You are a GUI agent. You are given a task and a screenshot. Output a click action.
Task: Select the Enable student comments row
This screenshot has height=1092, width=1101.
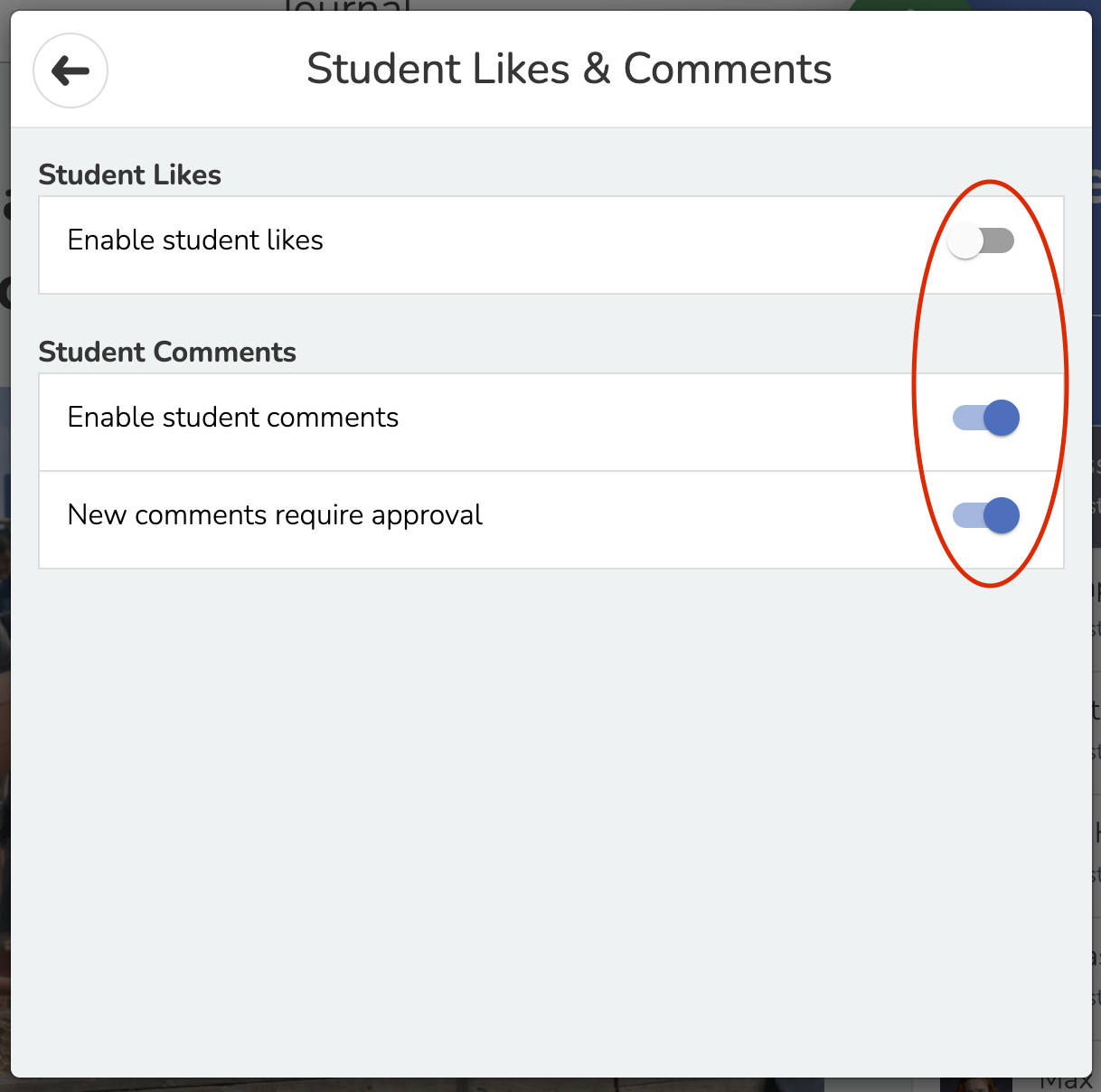click(x=452, y=418)
